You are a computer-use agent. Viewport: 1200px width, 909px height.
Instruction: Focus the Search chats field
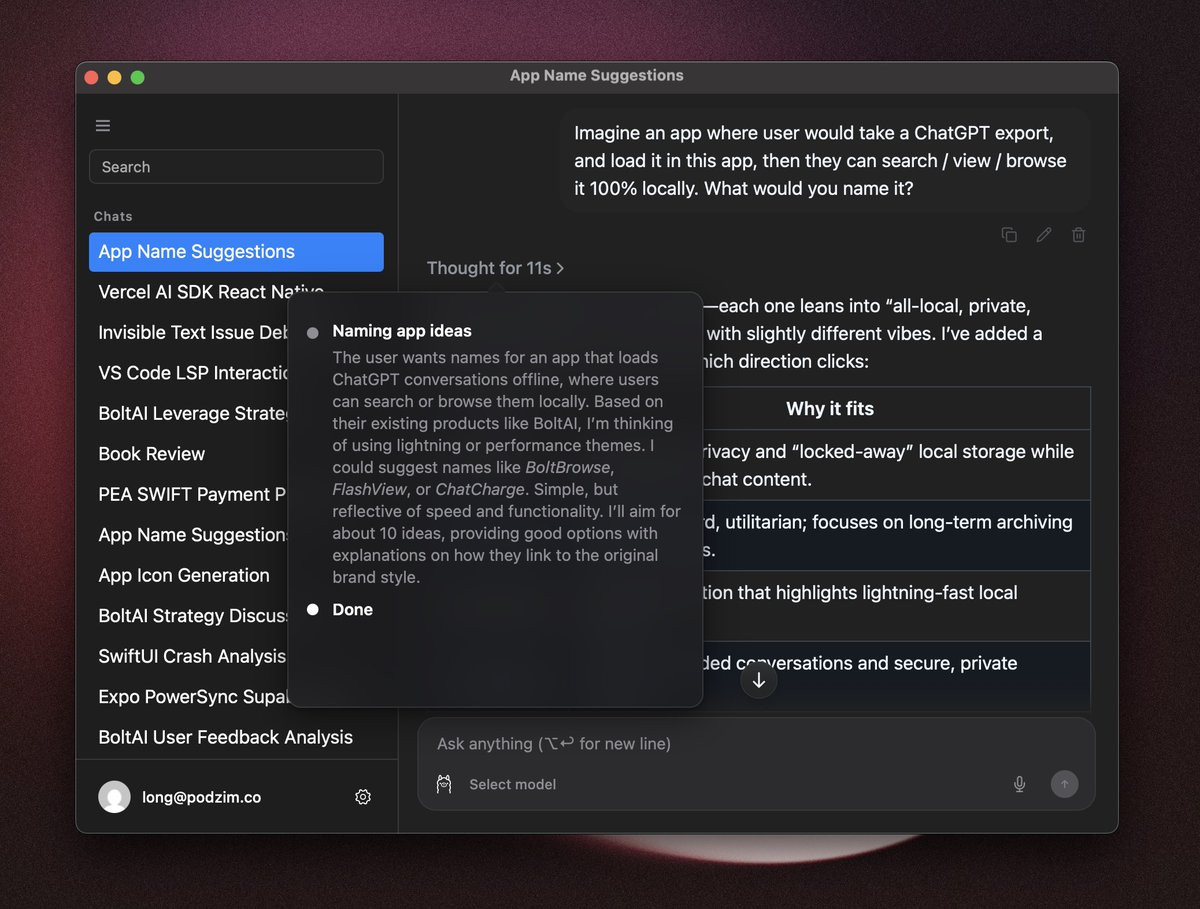(236, 167)
